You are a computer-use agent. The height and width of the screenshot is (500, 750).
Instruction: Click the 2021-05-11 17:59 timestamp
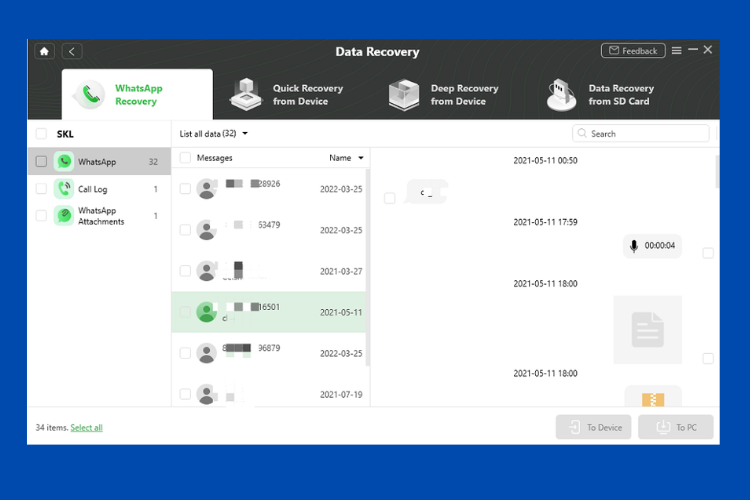coord(545,222)
